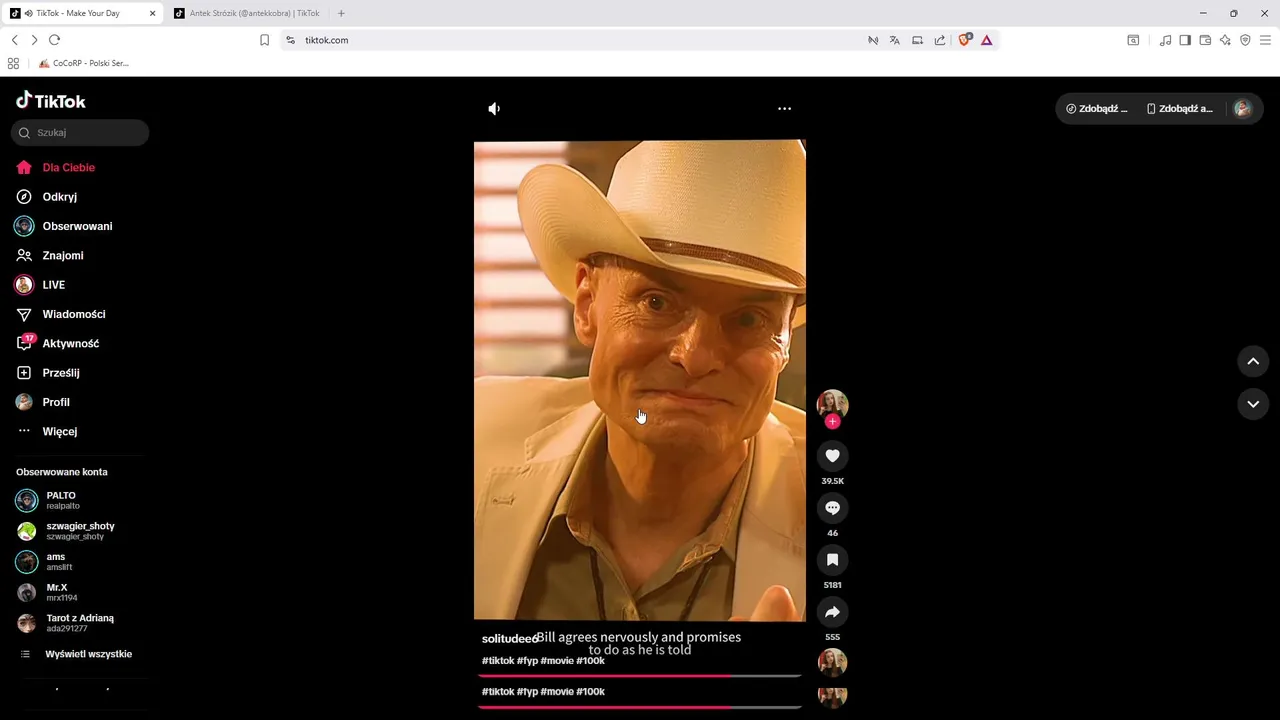Image resolution: width=1280 pixels, height=720 pixels.
Task: Click Prześlij to upload a video
Action: [47, 372]
